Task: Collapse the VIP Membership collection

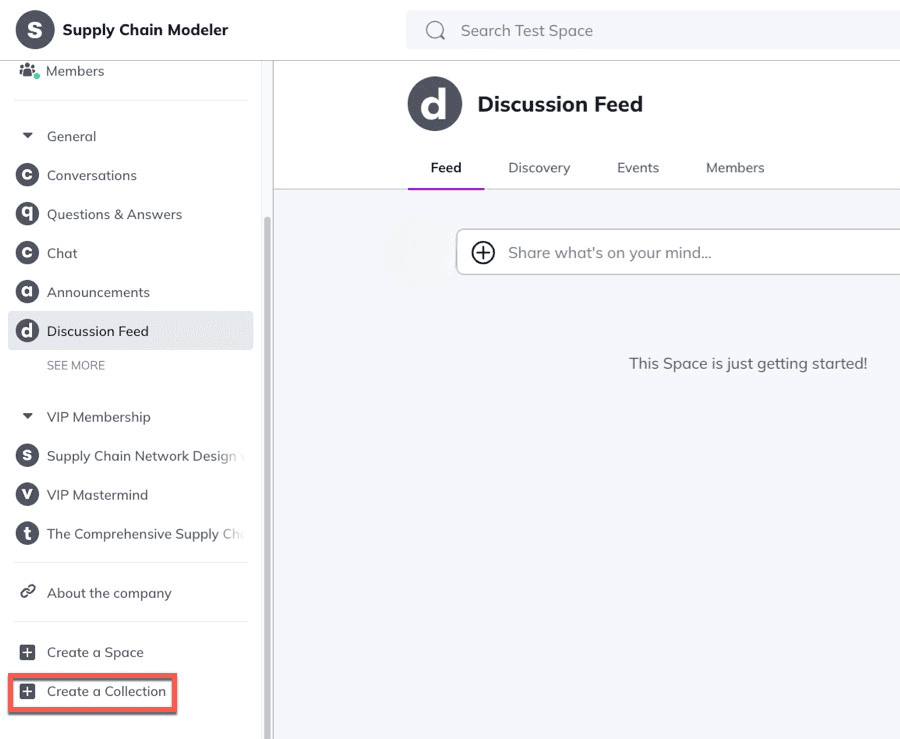Action: pos(28,417)
